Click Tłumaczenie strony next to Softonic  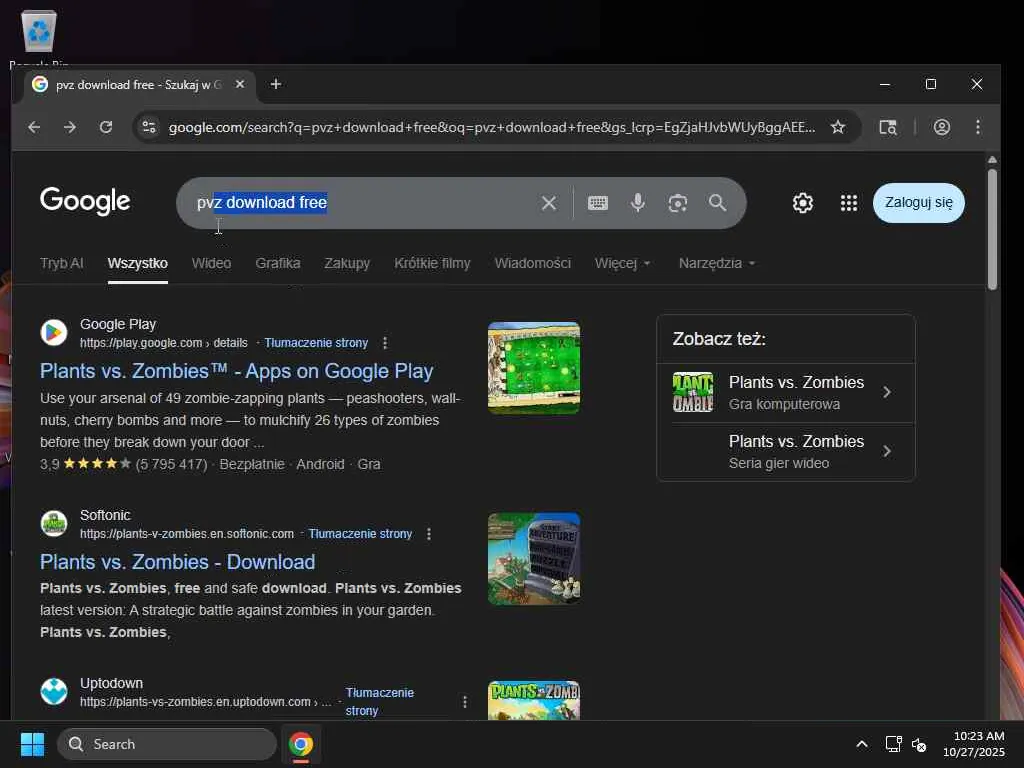360,534
